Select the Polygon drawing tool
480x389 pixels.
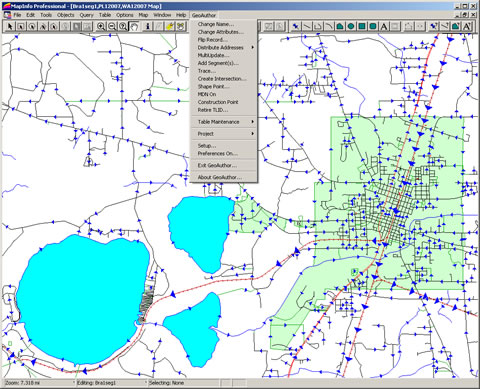(x=340, y=26)
